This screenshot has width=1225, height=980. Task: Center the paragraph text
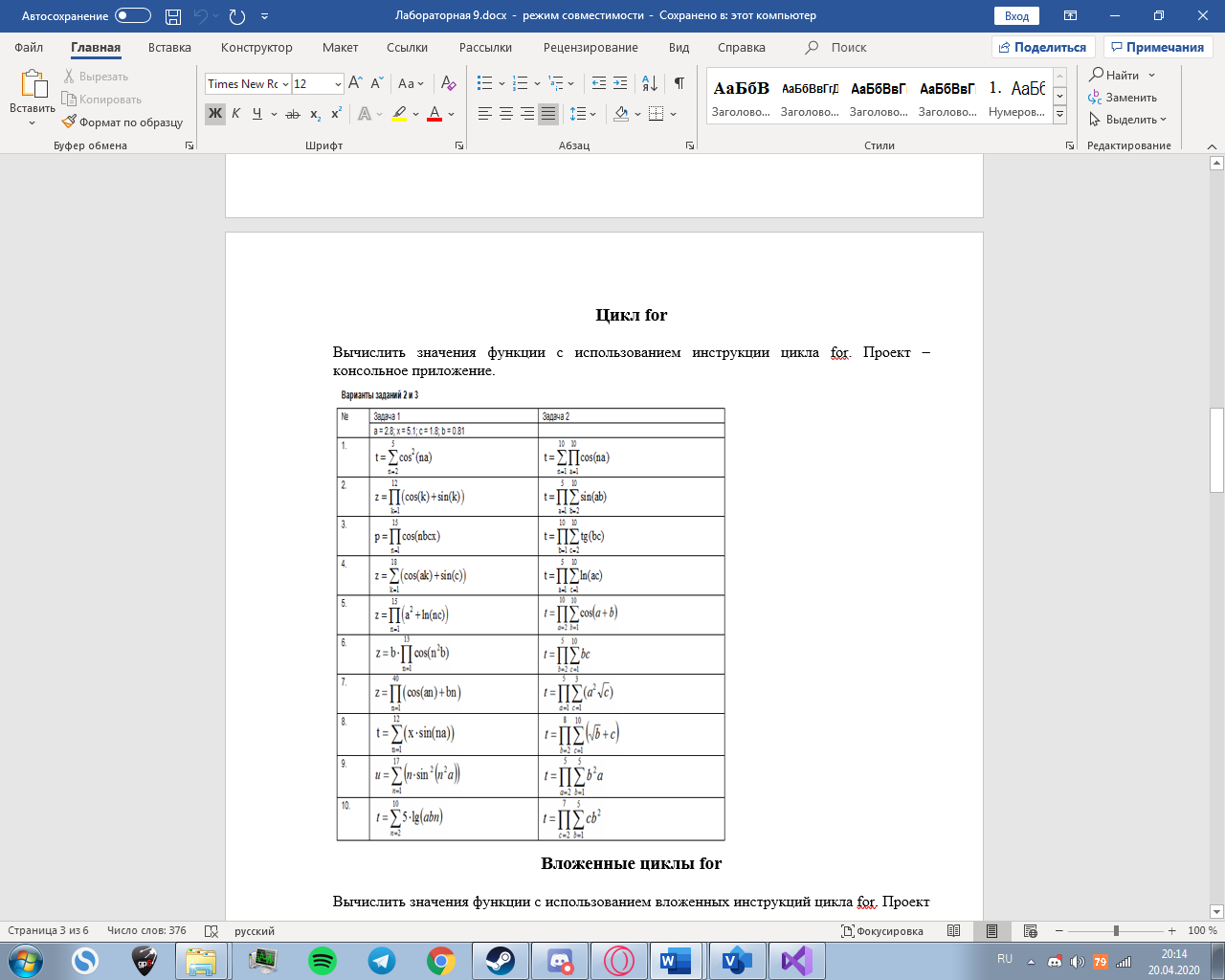[505, 114]
